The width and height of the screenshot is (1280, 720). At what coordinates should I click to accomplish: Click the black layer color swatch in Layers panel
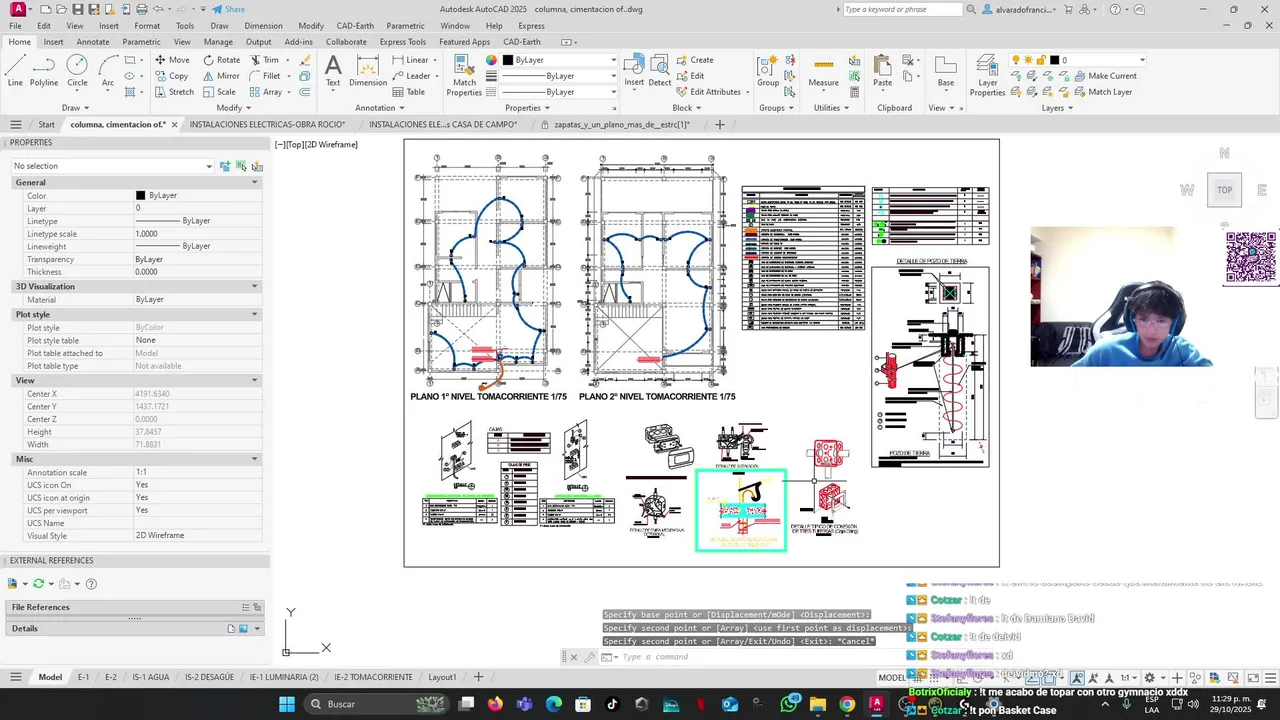[1054, 60]
